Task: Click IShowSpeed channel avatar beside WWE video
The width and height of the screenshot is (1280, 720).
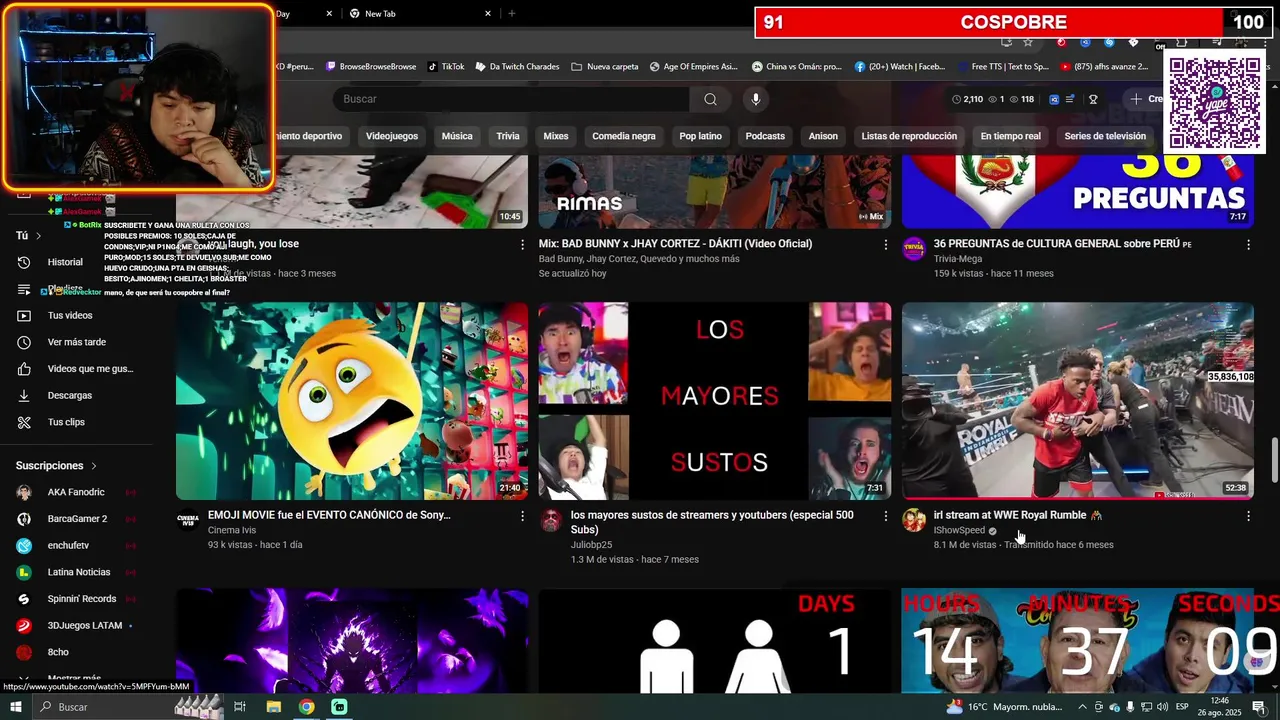Action: (x=914, y=520)
